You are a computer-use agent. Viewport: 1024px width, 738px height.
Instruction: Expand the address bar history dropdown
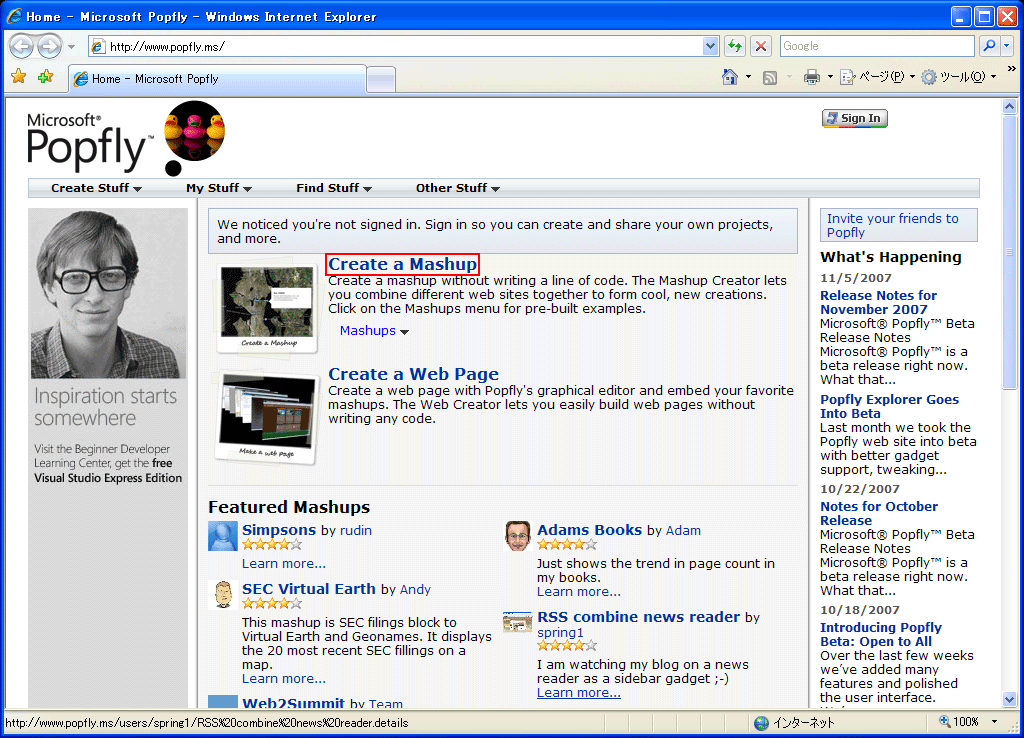point(711,46)
